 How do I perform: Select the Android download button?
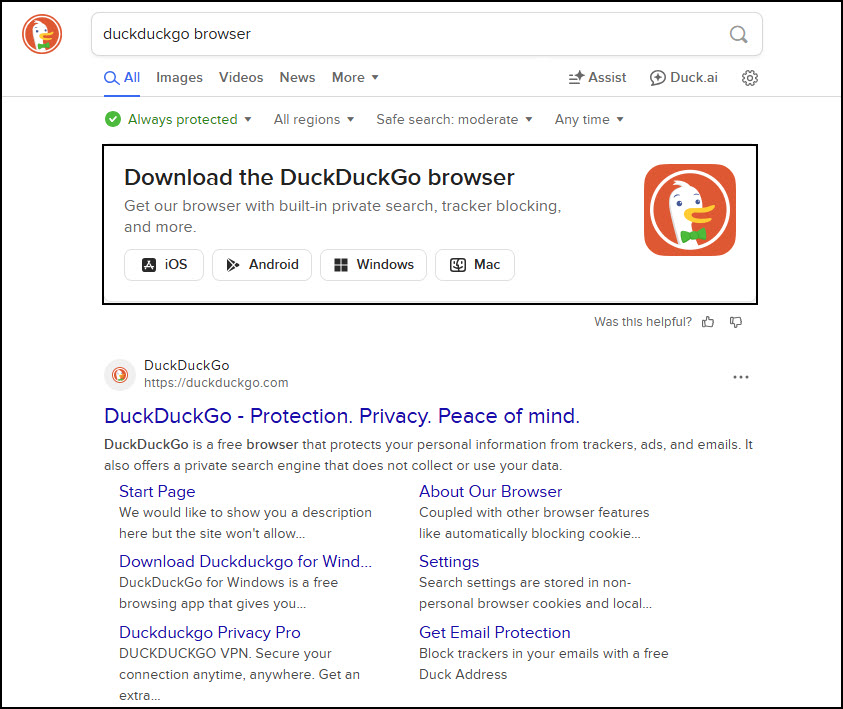[x=262, y=265]
